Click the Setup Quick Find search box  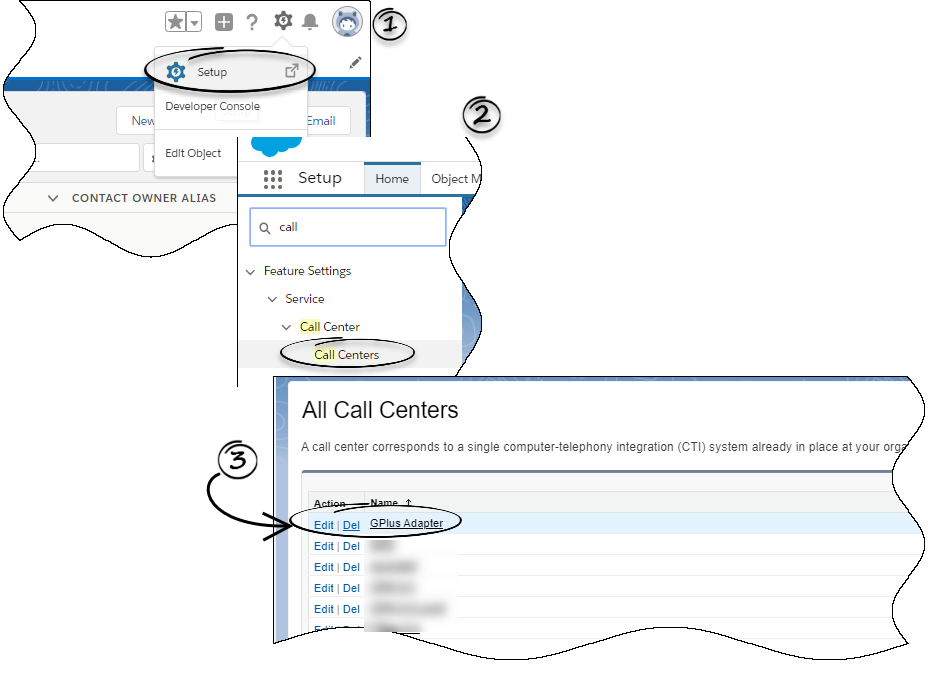point(347,227)
